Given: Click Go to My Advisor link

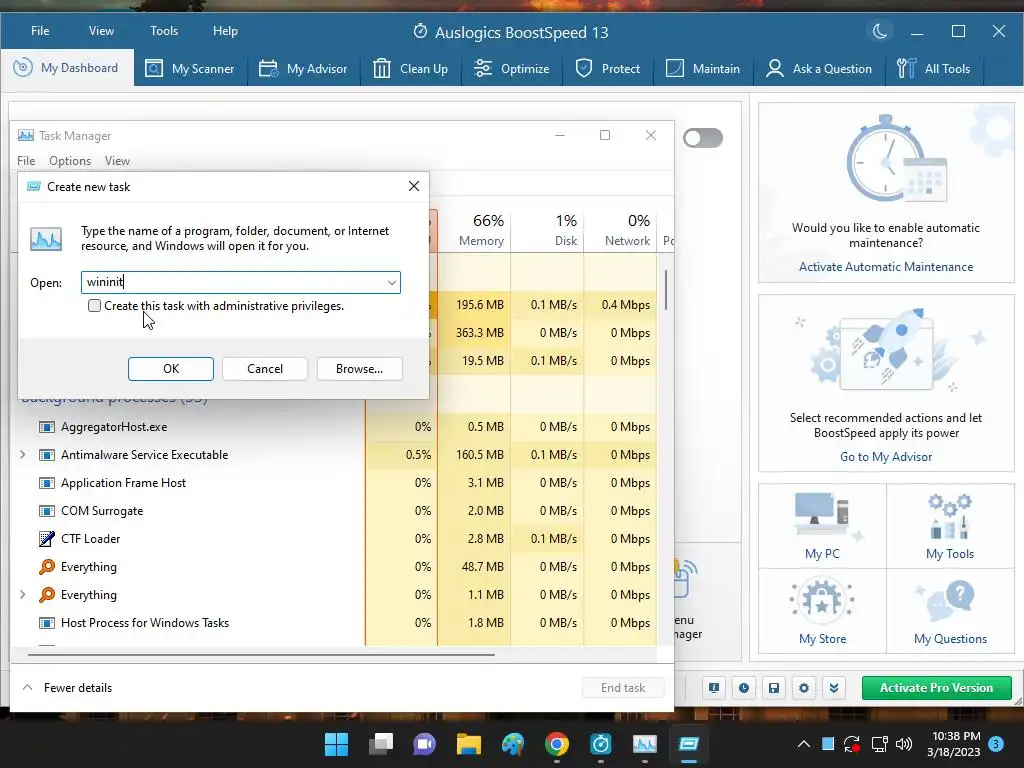Looking at the screenshot, I should coord(886,456).
